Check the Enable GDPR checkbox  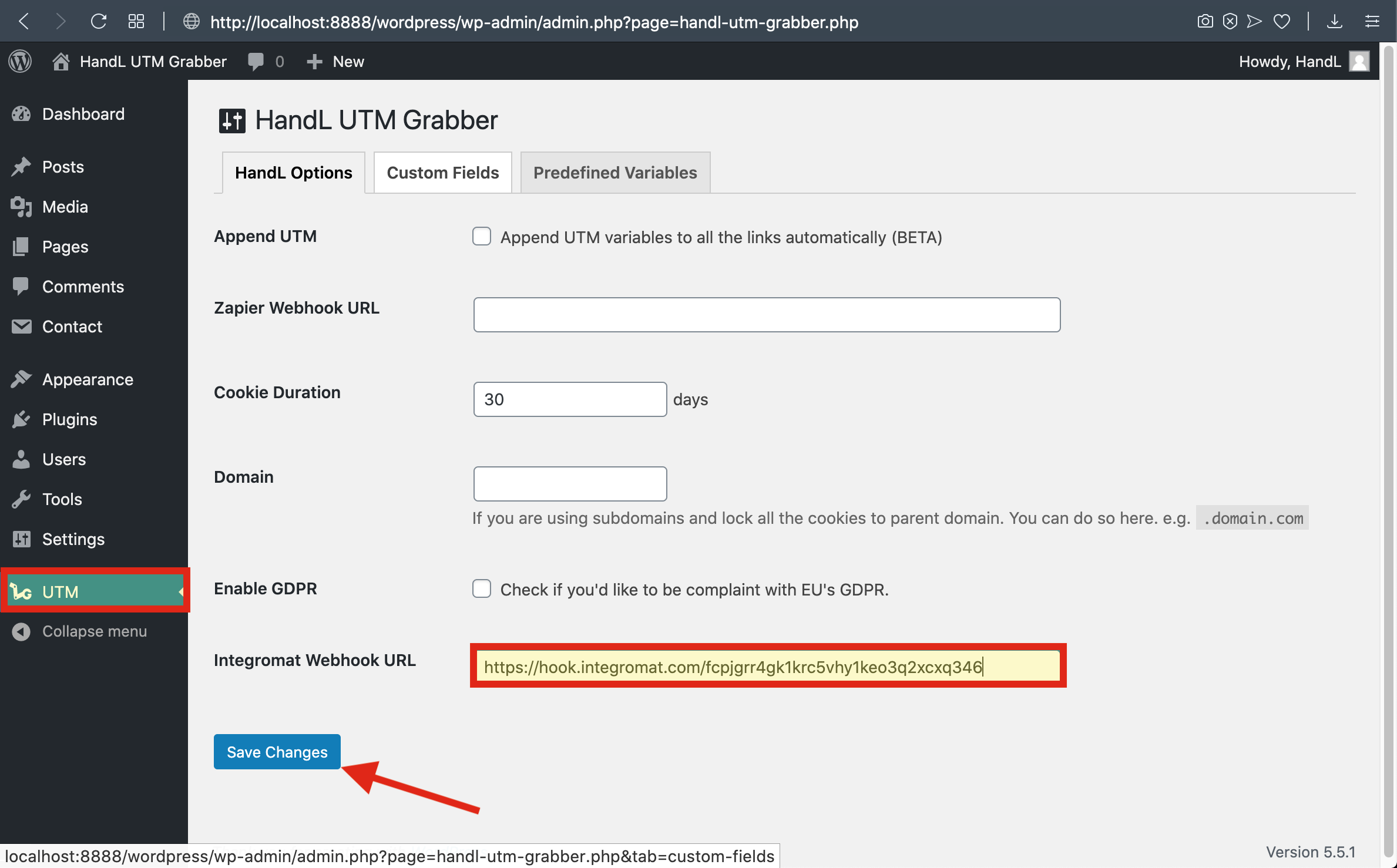click(x=482, y=588)
